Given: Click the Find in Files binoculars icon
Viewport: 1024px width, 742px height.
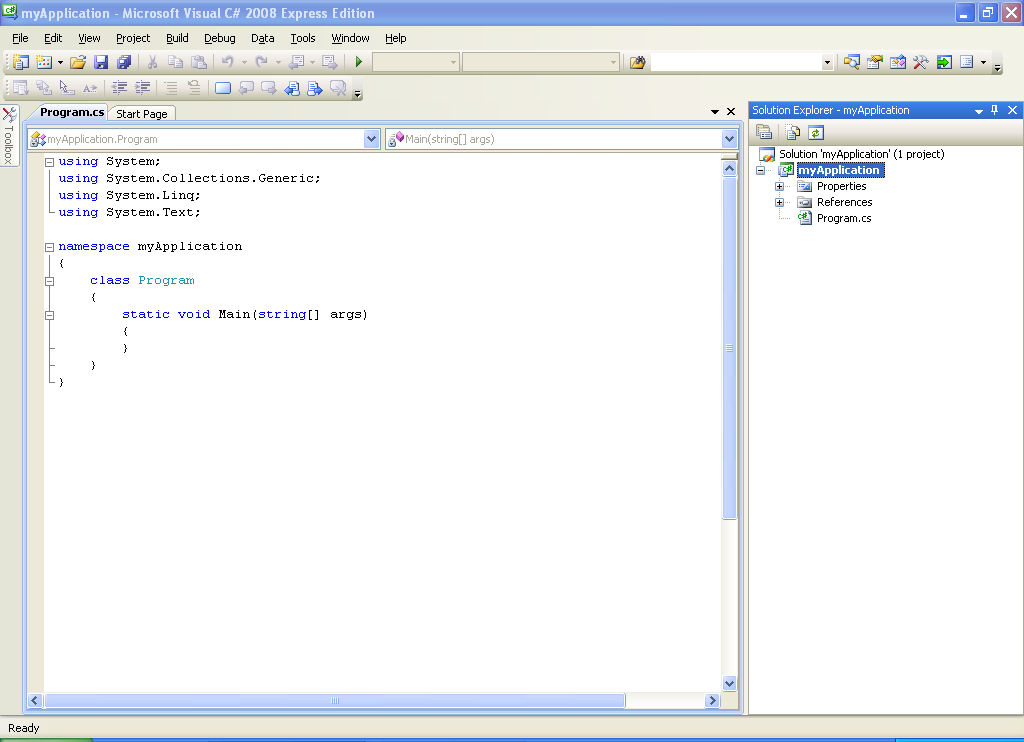Looking at the screenshot, I should (637, 62).
